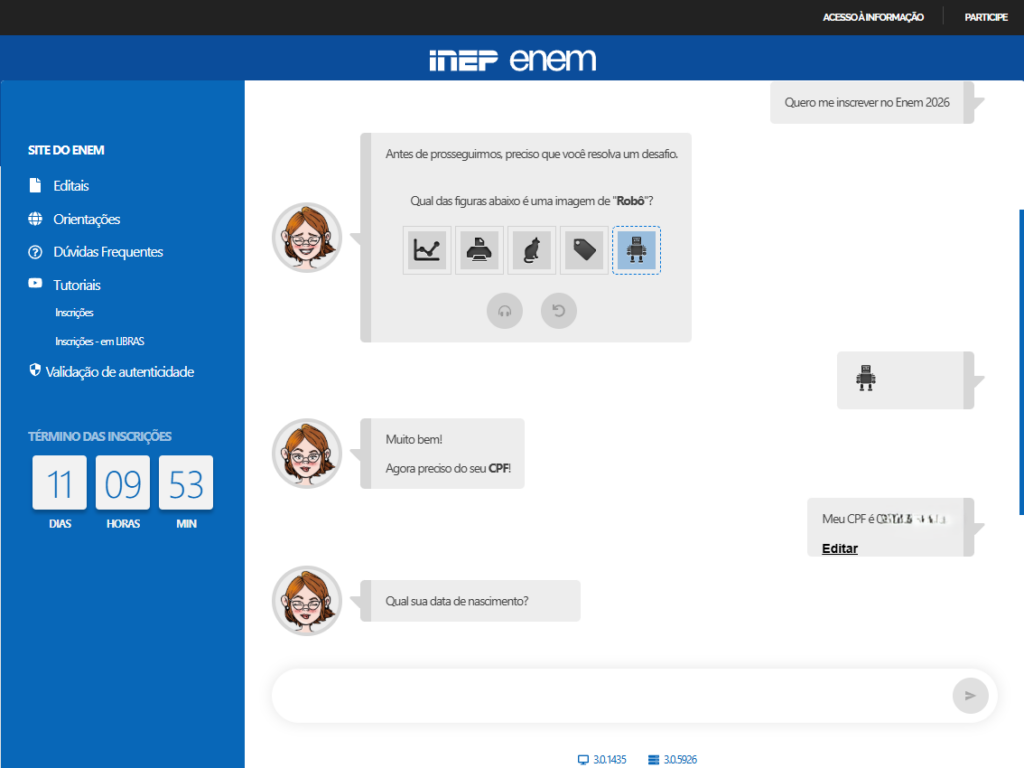Select the line chart captcha image
Viewport: 1024px width, 768px height.
(x=427, y=250)
